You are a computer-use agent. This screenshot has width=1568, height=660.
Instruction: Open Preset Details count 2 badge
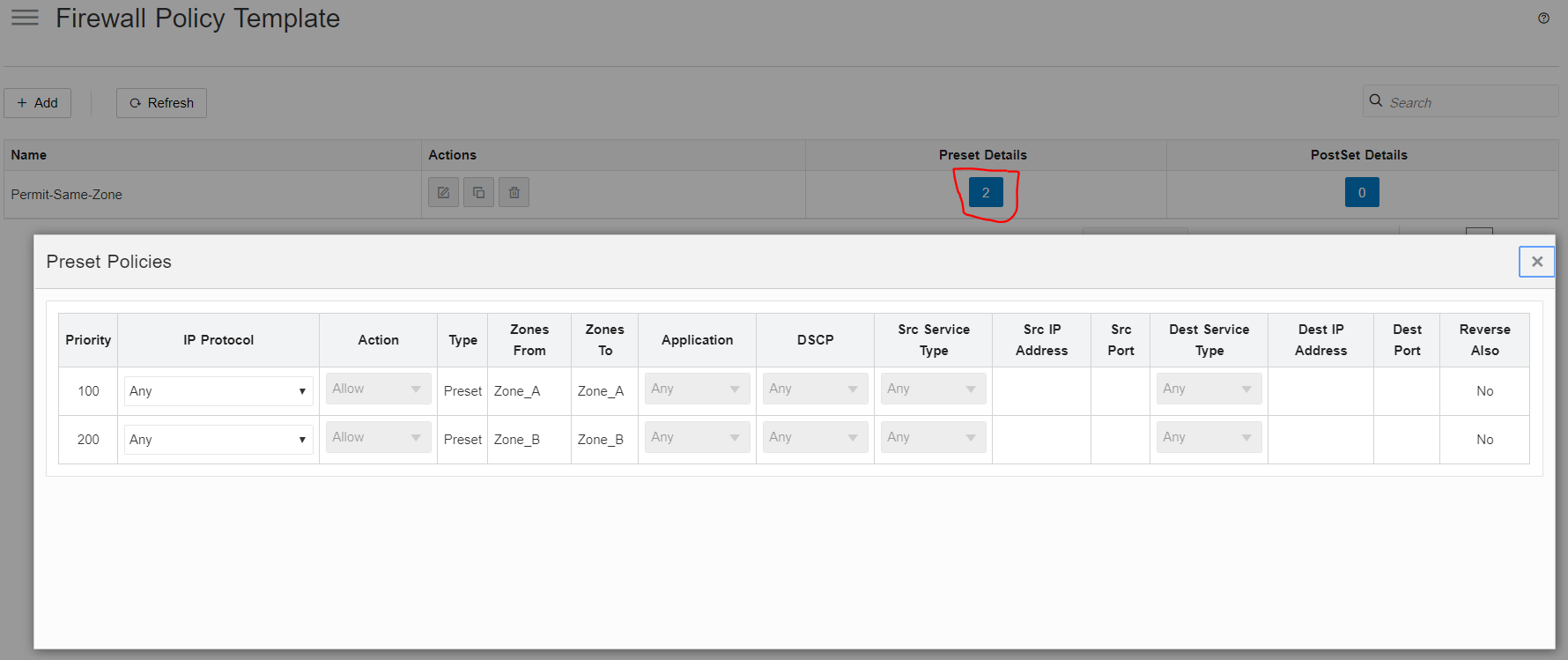[986, 192]
